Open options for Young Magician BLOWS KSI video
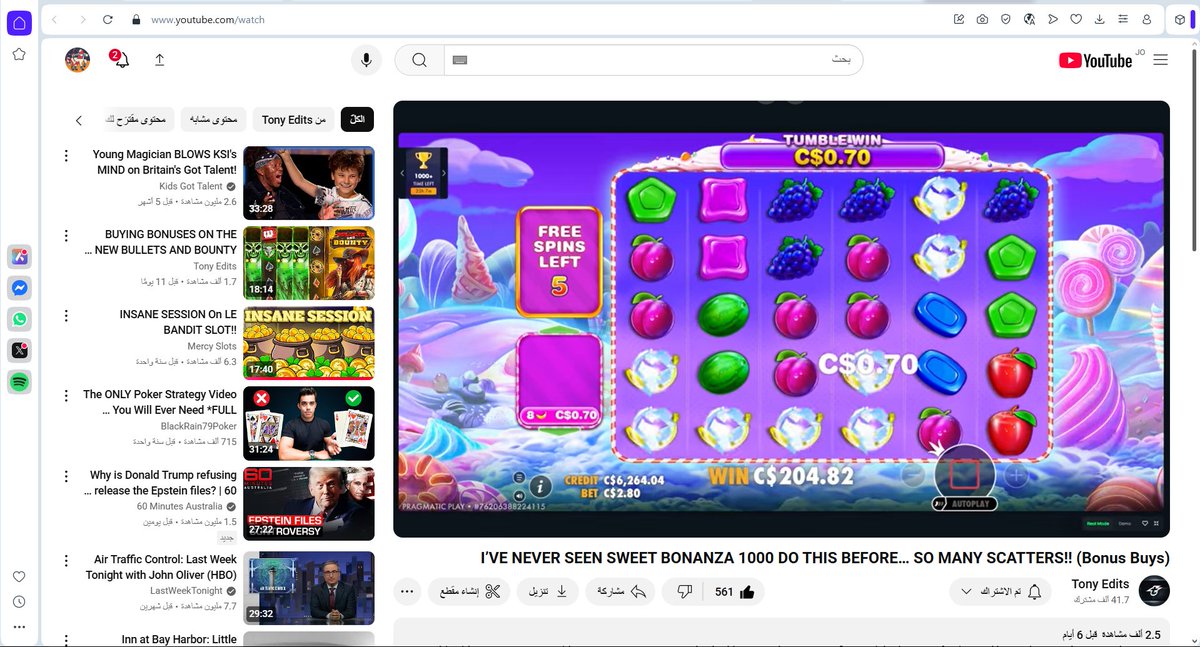1200x647 pixels. (66, 155)
